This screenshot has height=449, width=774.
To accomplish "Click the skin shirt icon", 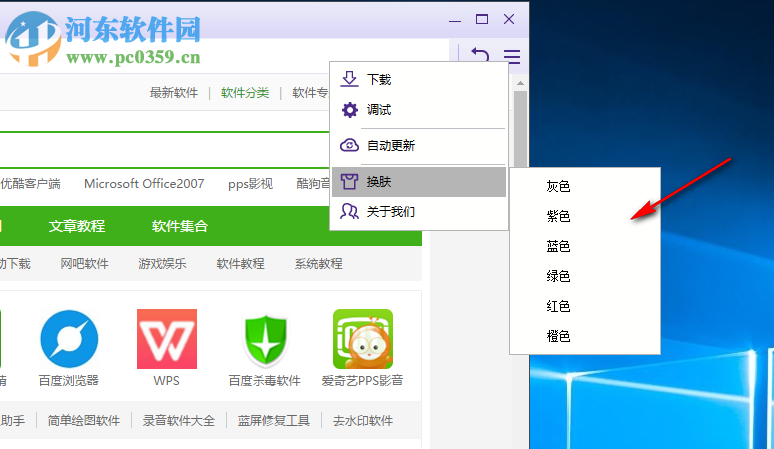I will (349, 182).
